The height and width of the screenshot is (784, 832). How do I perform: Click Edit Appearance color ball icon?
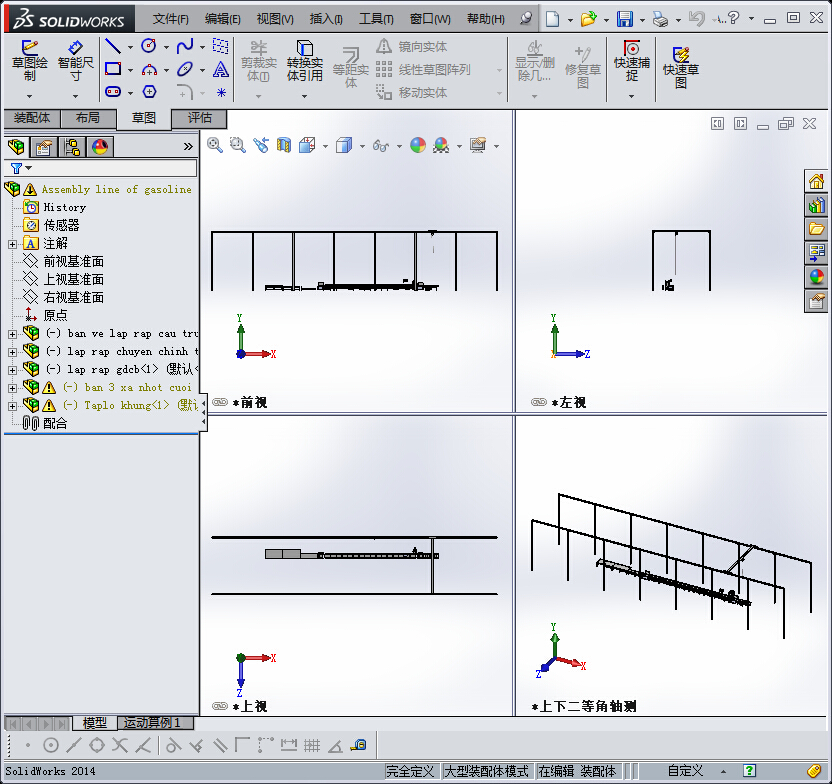click(418, 145)
